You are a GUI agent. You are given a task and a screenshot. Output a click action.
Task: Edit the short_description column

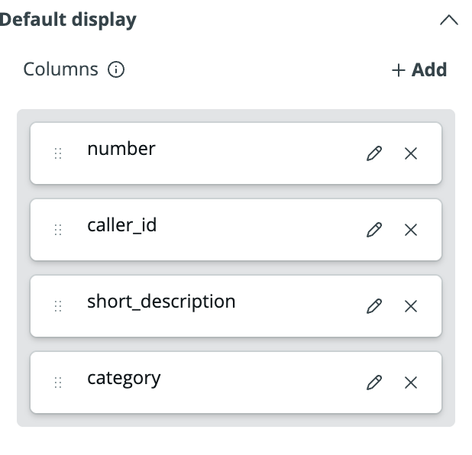374,306
